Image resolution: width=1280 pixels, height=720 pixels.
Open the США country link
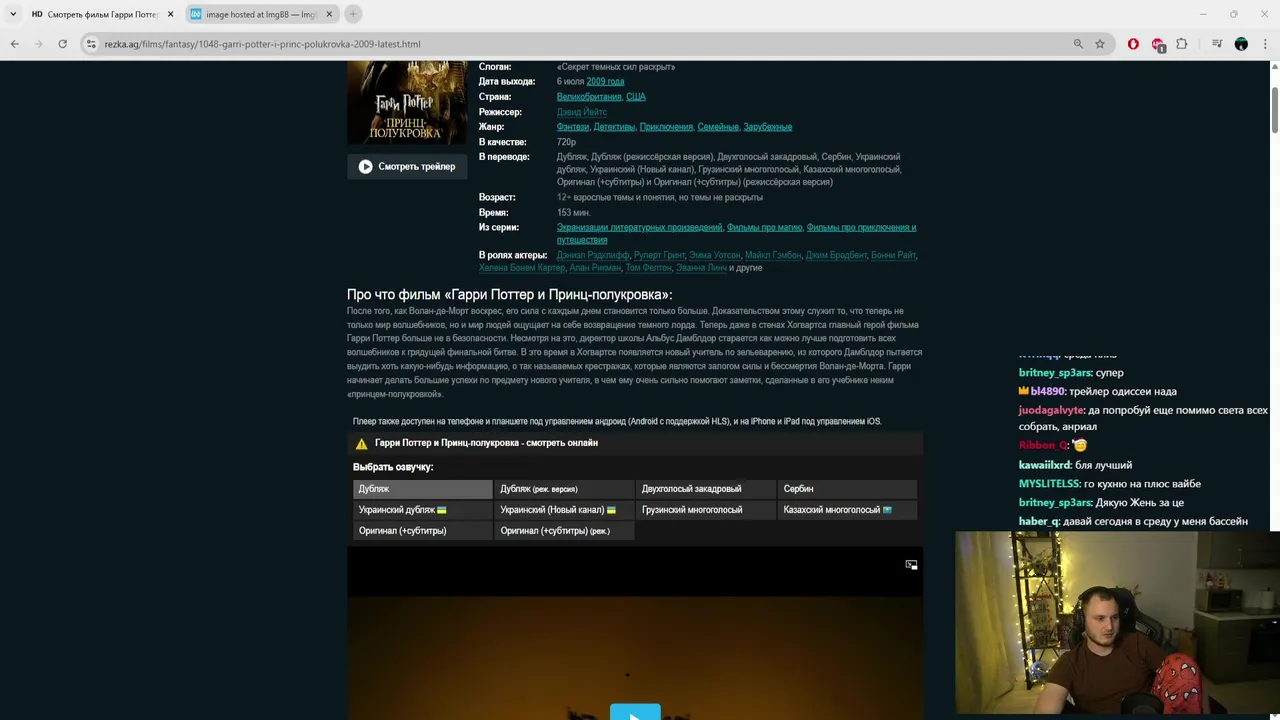(636, 97)
